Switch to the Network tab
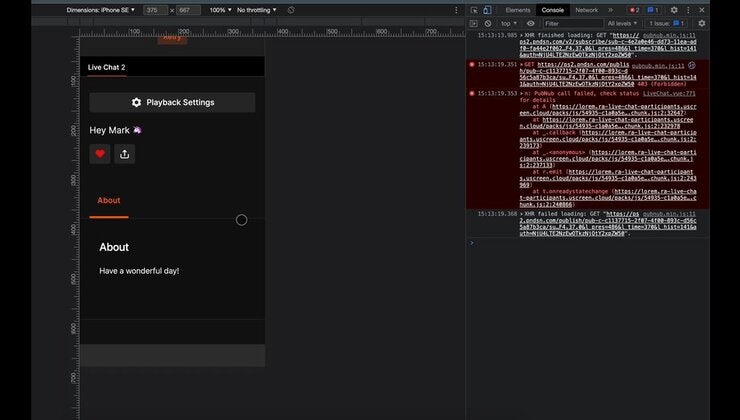 pos(587,10)
